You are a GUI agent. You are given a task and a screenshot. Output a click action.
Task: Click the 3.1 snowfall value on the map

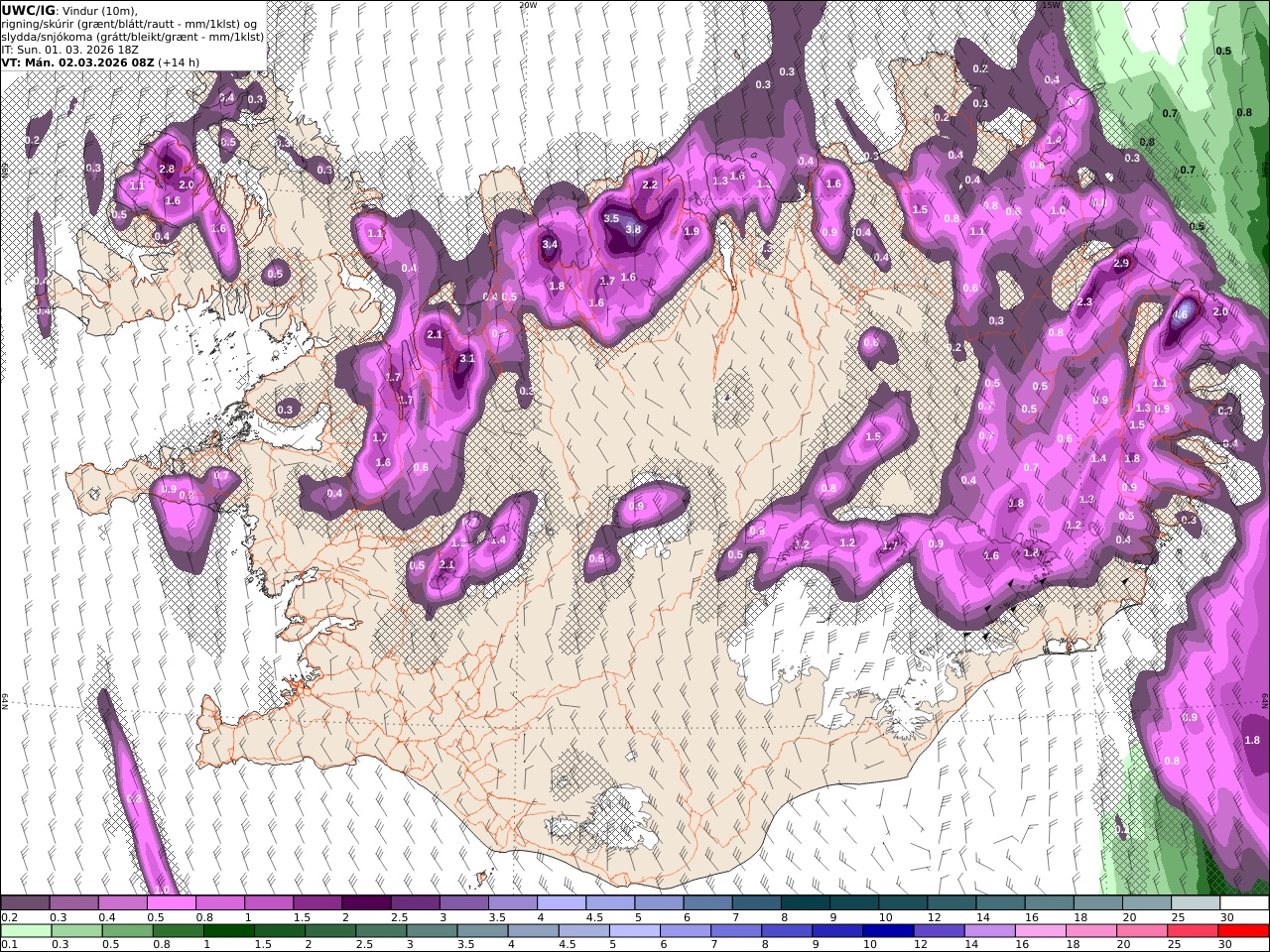point(468,358)
